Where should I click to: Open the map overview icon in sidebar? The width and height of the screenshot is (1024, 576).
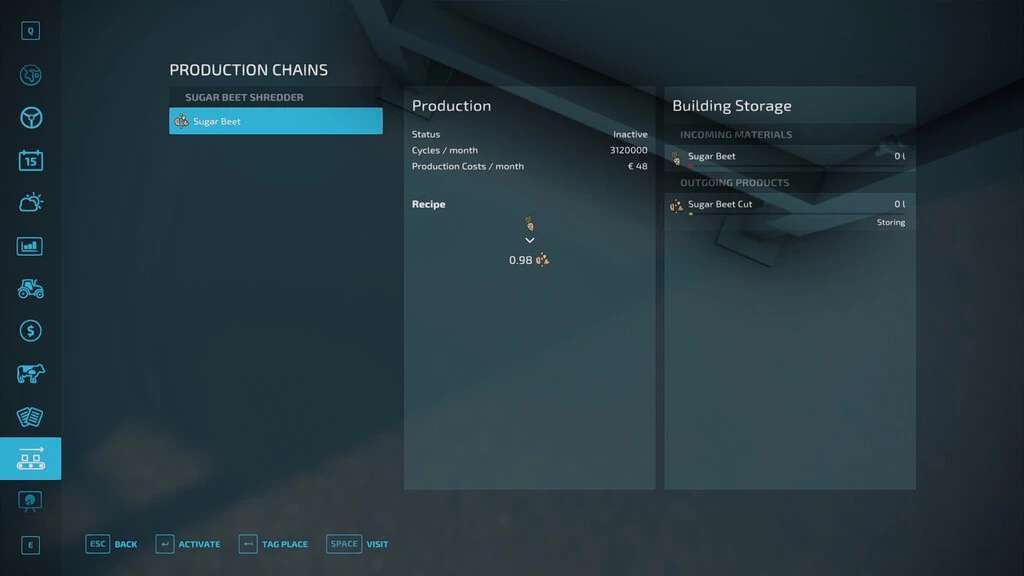tap(30, 75)
